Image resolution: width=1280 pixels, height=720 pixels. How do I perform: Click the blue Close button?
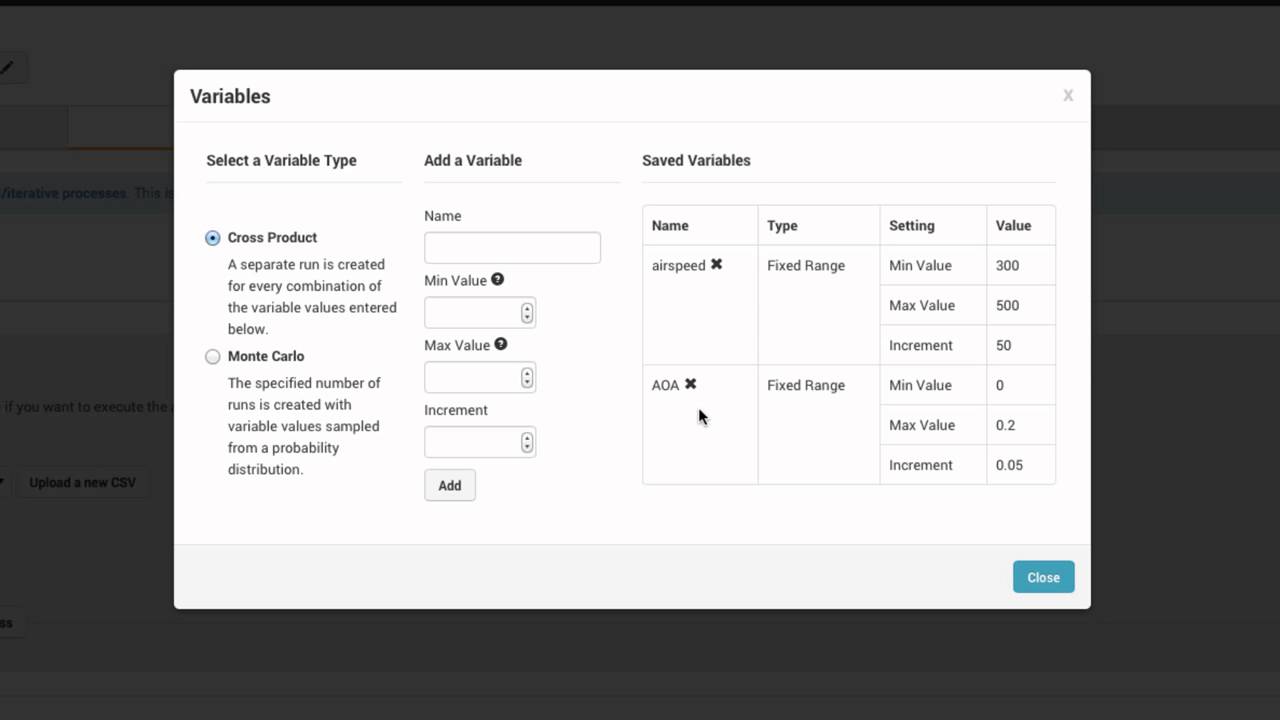pos(1043,577)
